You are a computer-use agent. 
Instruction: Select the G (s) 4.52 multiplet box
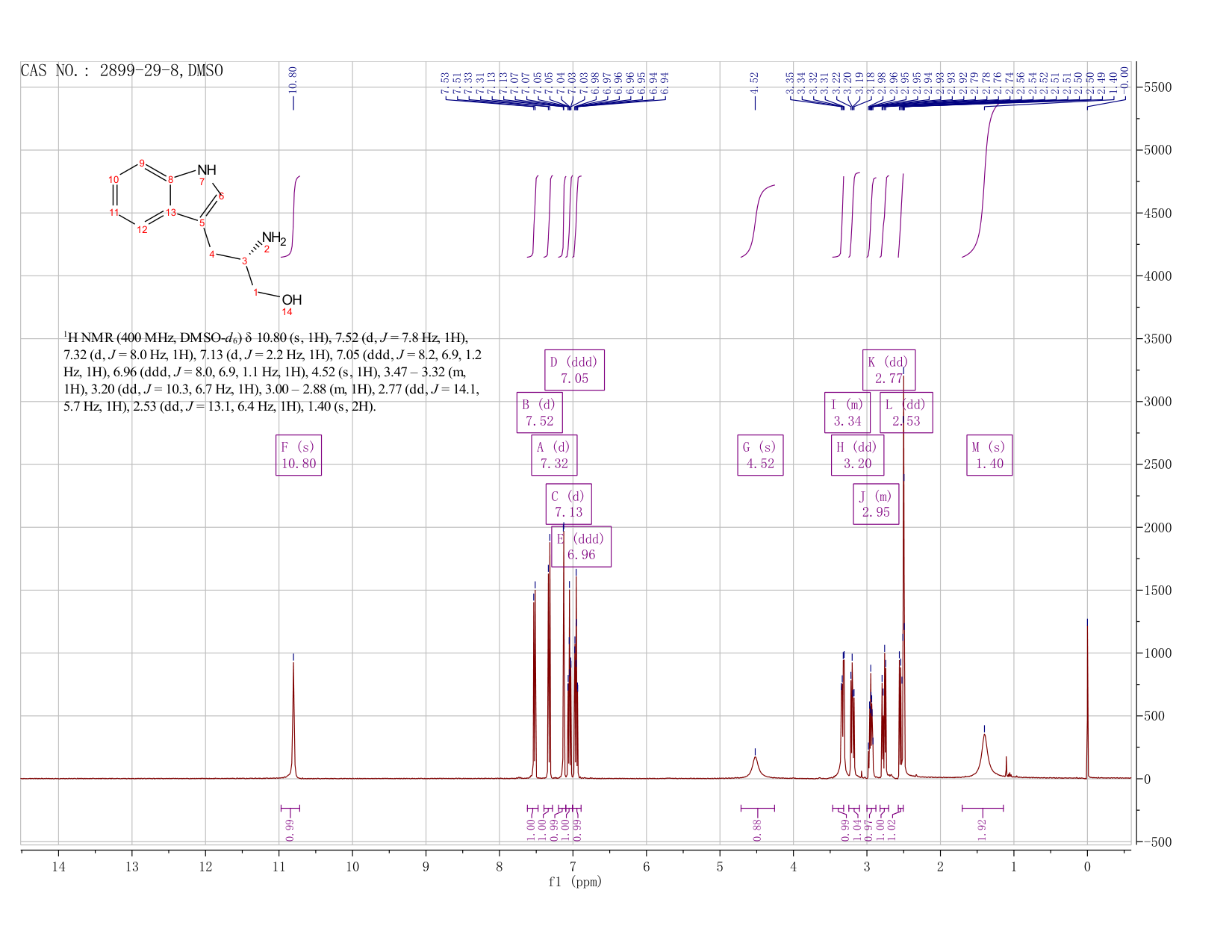[760, 455]
